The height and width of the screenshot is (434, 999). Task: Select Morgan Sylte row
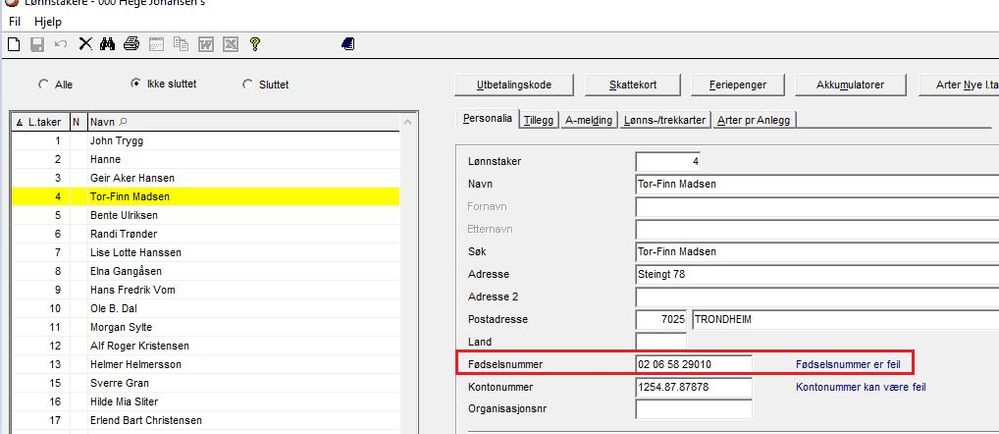pyautogui.click(x=205, y=327)
